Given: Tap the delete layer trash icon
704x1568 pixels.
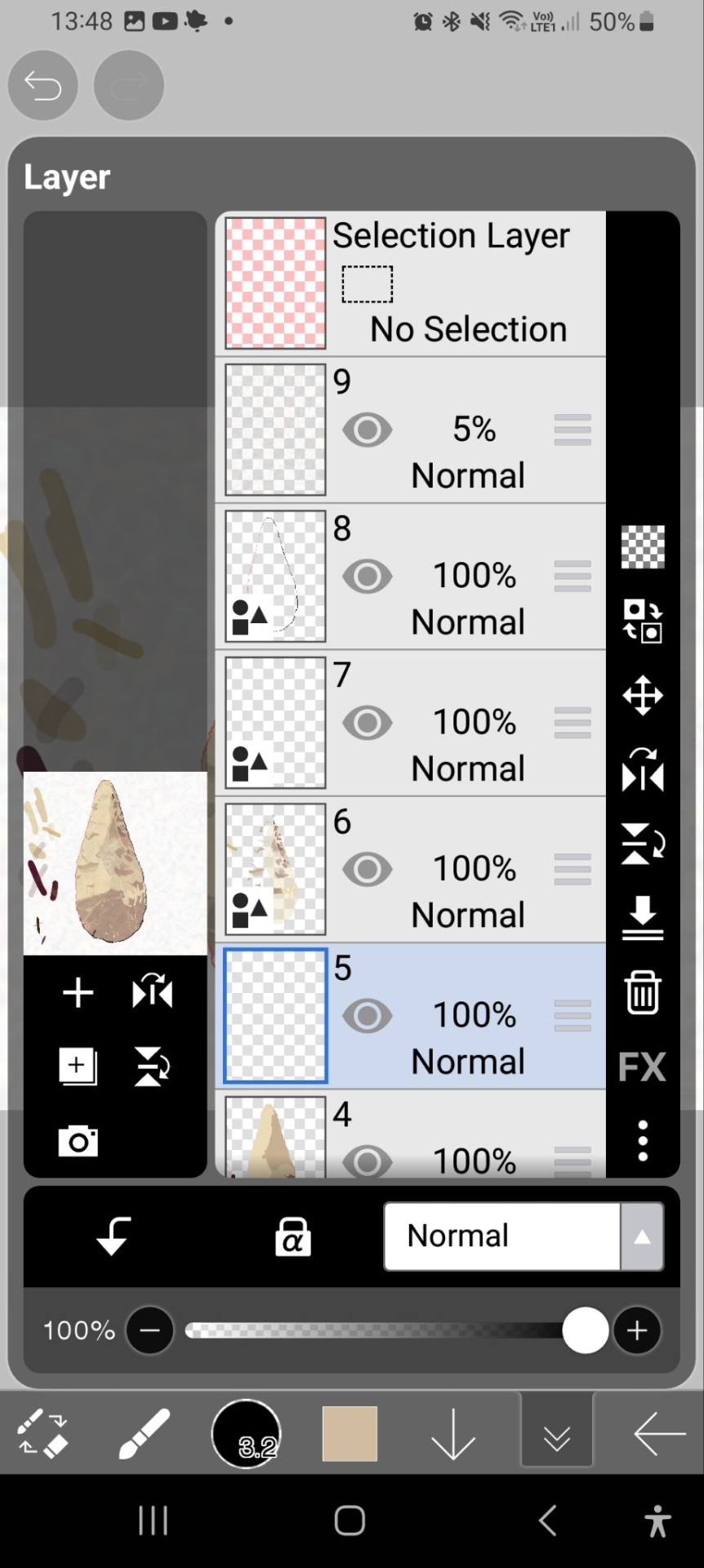Looking at the screenshot, I should (643, 992).
